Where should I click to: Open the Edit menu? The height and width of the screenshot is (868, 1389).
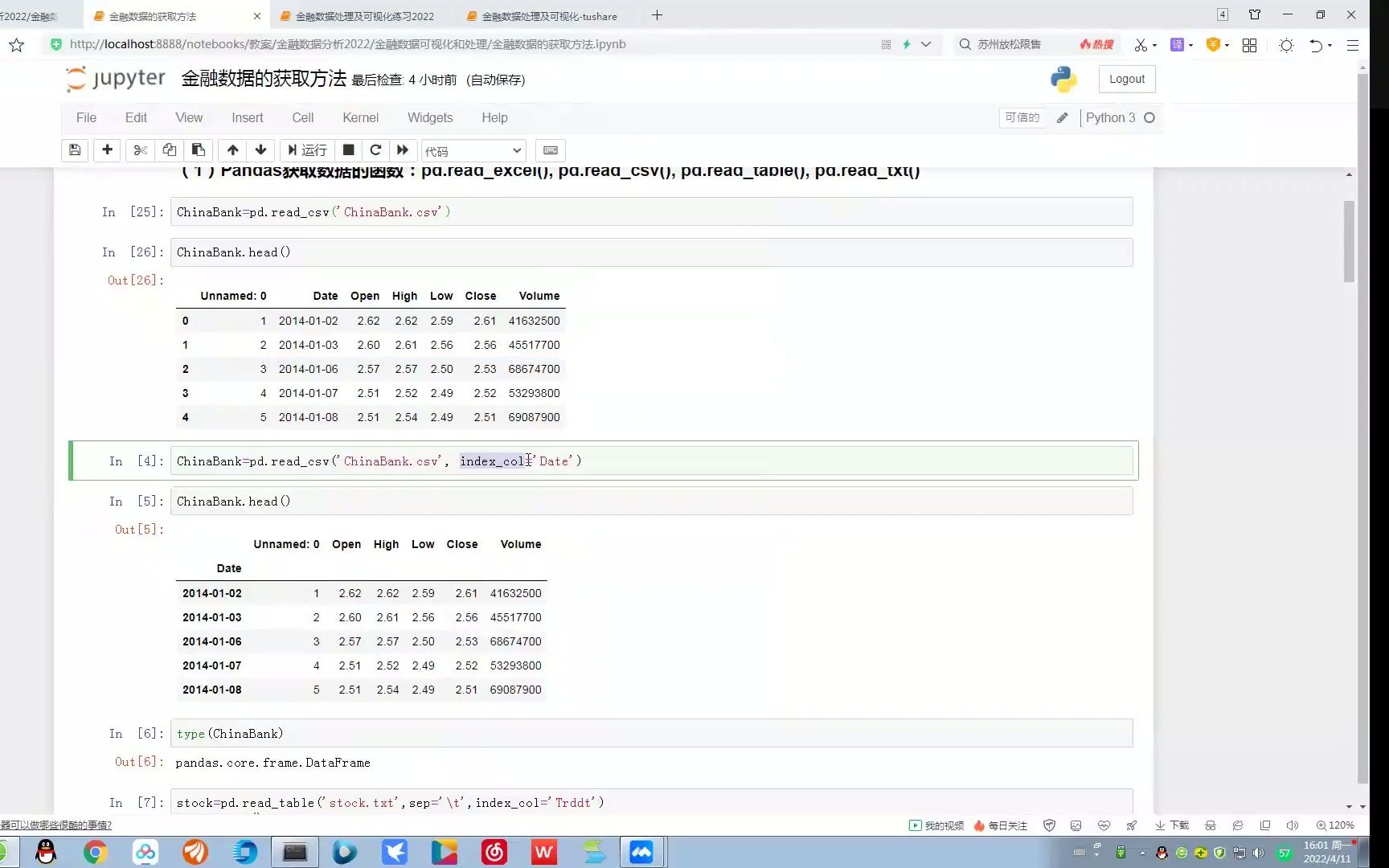pos(136,117)
